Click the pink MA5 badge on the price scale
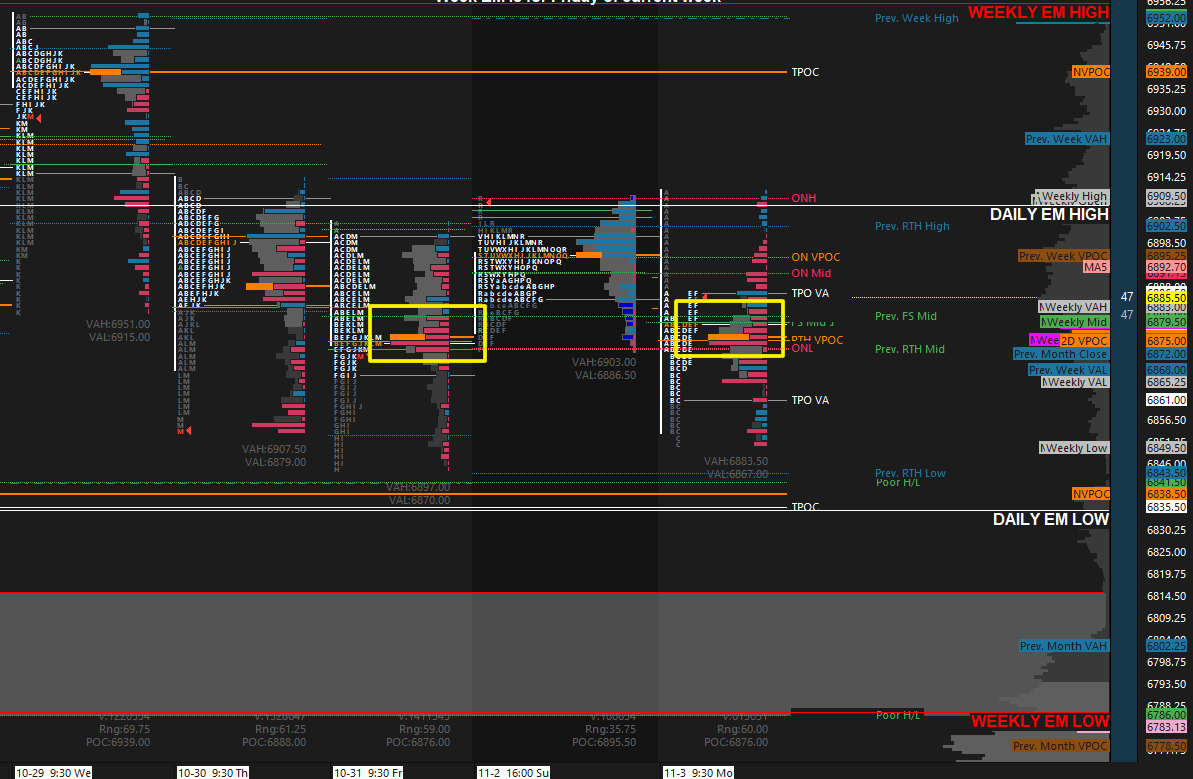The height and width of the screenshot is (779, 1193). tap(1096, 266)
